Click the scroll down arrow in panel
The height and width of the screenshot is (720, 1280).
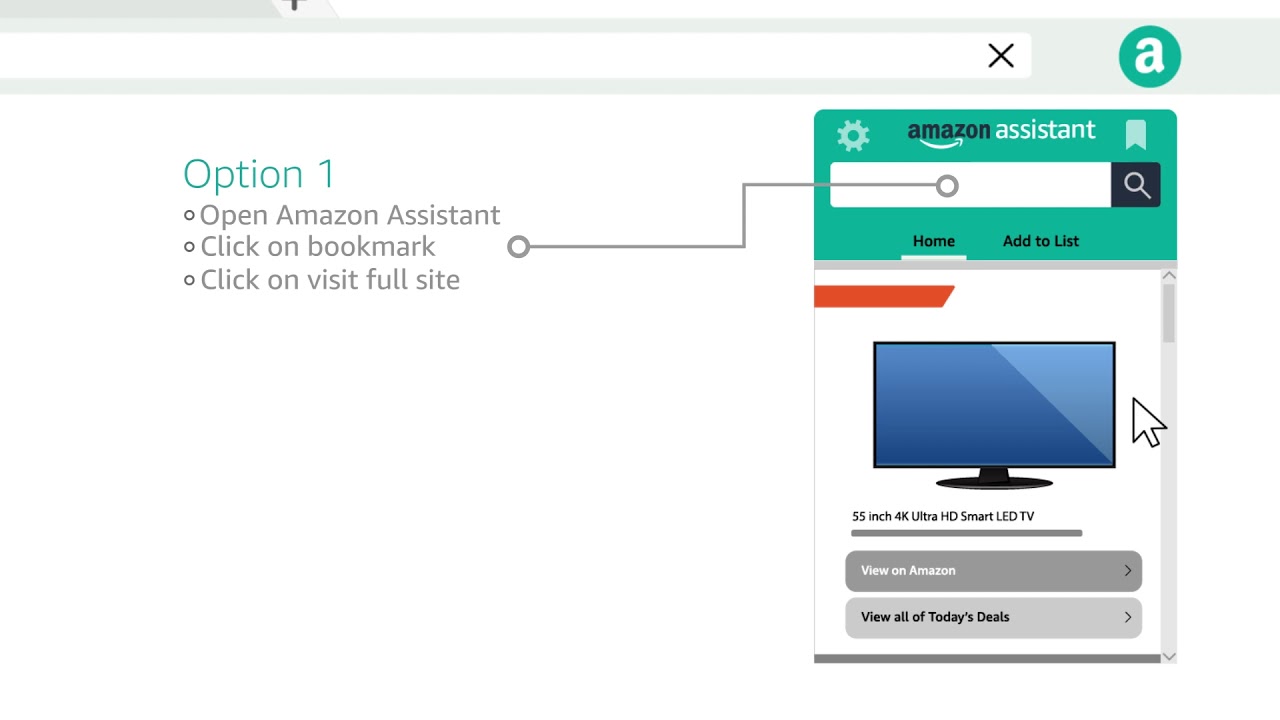coord(1169,656)
